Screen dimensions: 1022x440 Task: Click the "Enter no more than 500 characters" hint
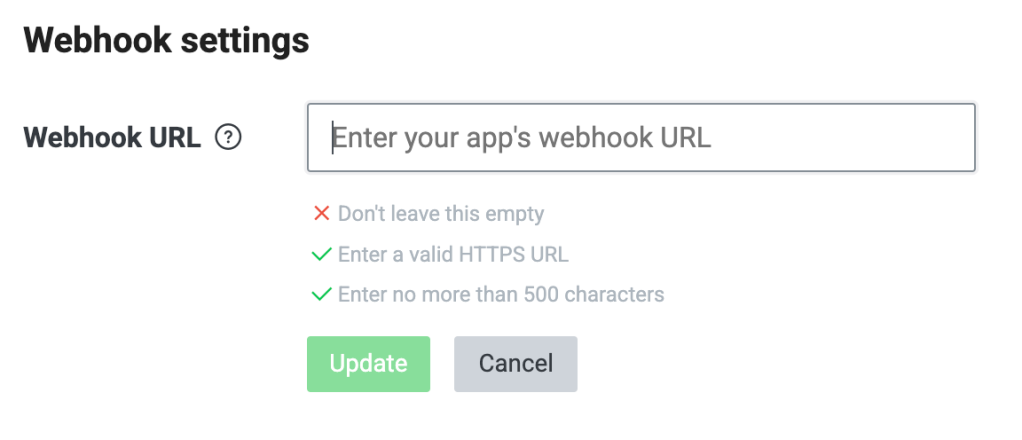(x=501, y=294)
